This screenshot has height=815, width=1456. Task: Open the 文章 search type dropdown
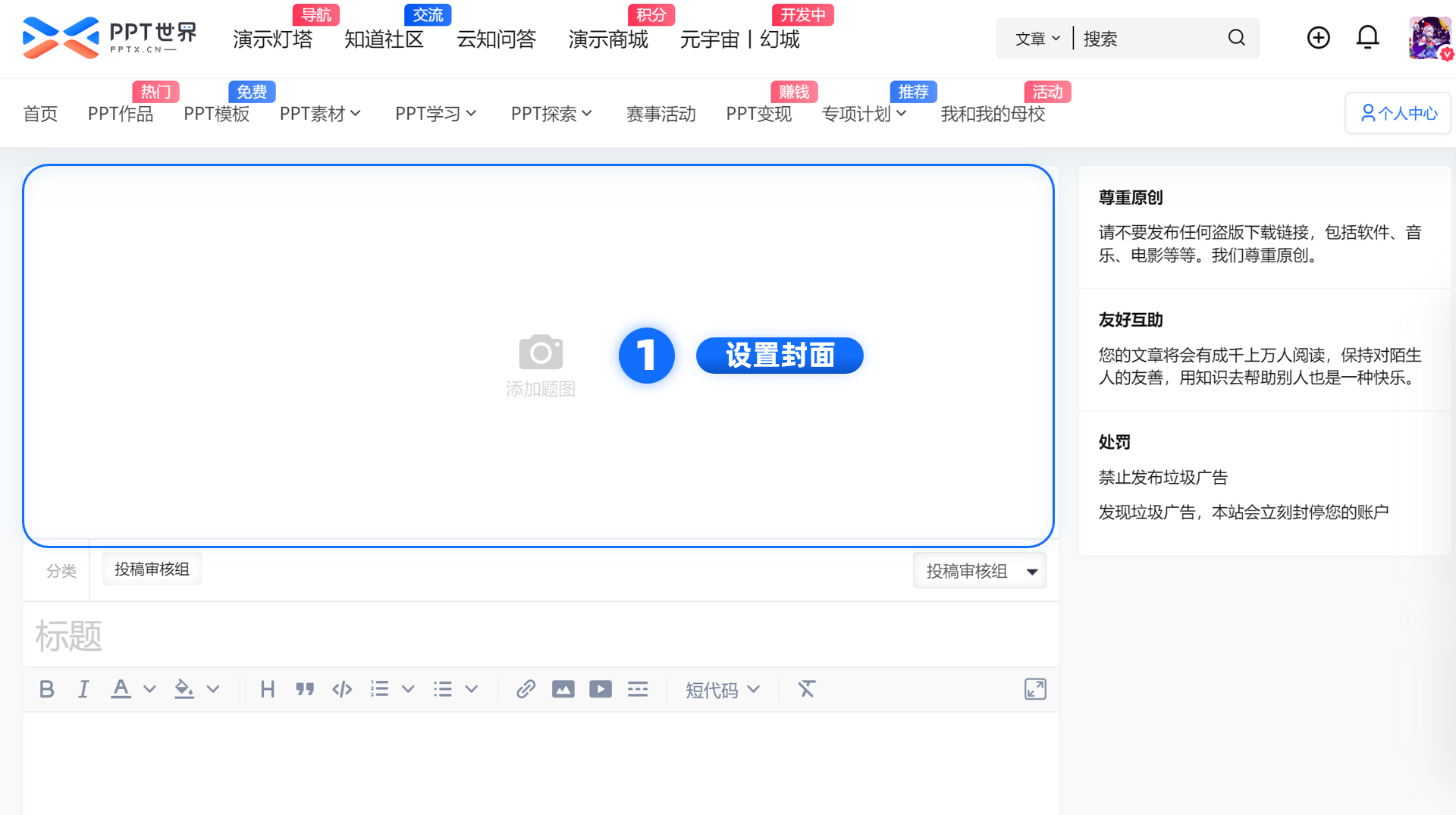pyautogui.click(x=1037, y=39)
